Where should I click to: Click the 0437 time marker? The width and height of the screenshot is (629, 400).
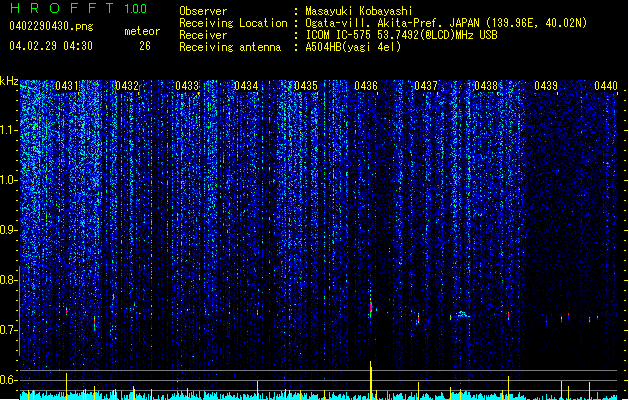point(426,85)
